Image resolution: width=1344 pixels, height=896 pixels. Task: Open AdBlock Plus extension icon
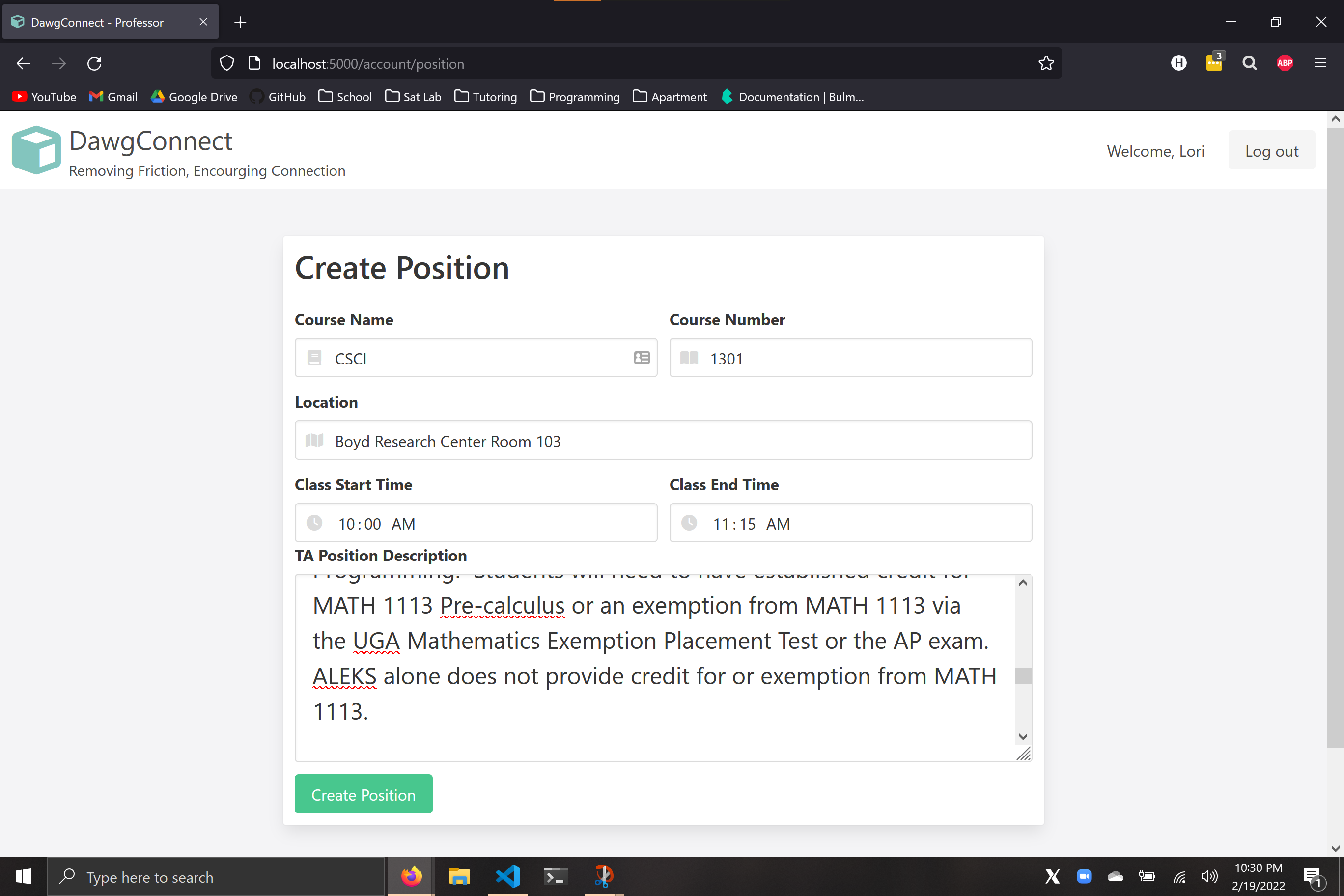(1285, 63)
